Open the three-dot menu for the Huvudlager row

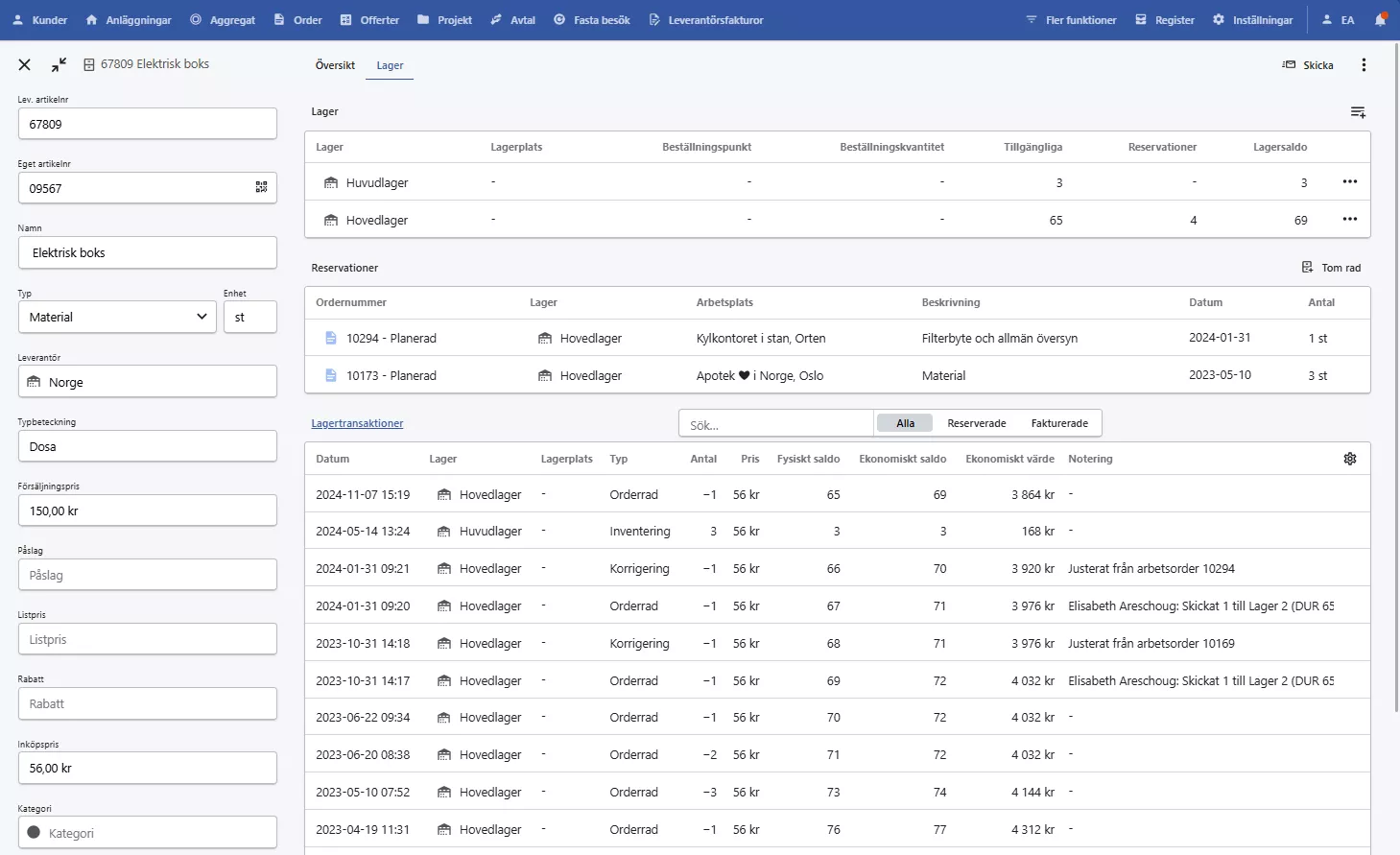1349,182
